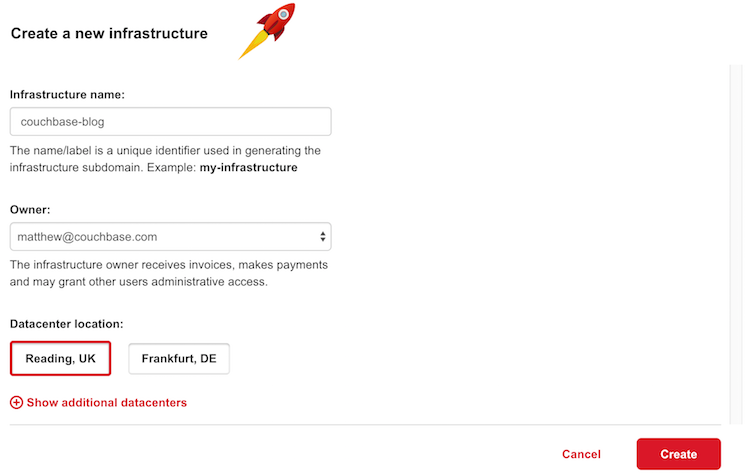Click the horizontal divider above Cancel
The width and height of the screenshot is (750, 476).
[x=370, y=425]
